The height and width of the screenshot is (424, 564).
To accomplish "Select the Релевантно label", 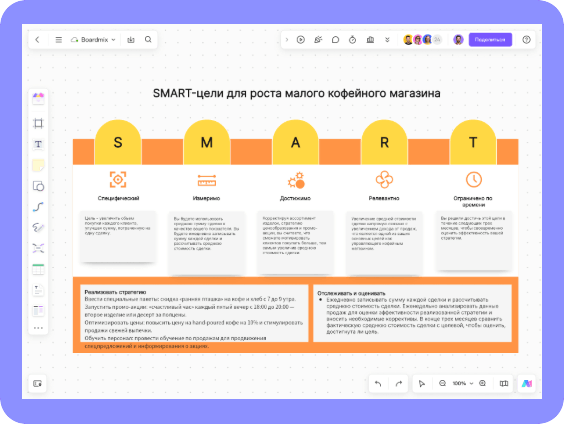I will coord(384,198).
